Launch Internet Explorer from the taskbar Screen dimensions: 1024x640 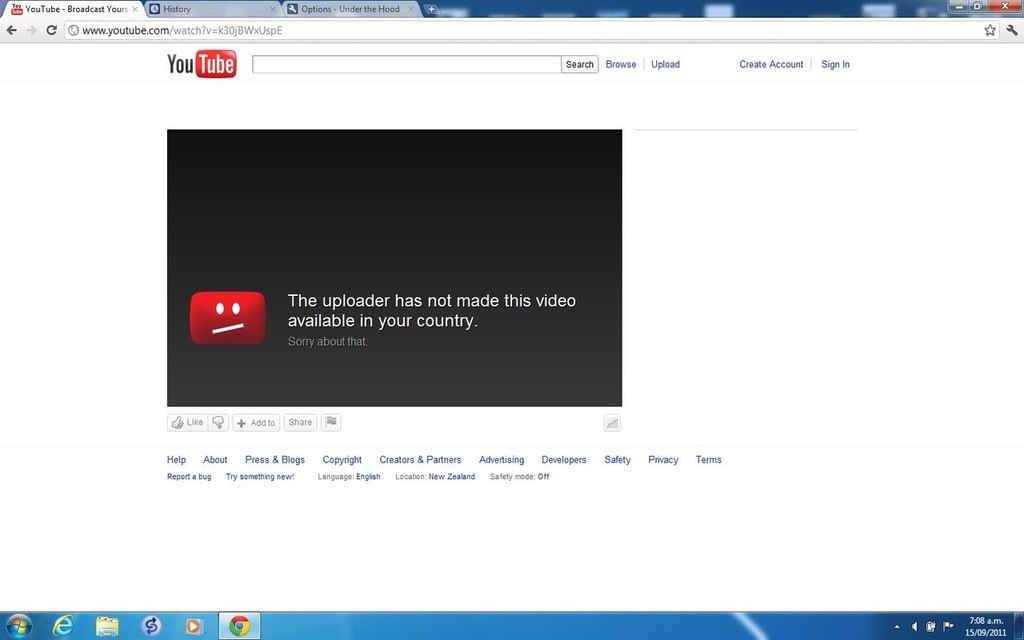point(63,626)
